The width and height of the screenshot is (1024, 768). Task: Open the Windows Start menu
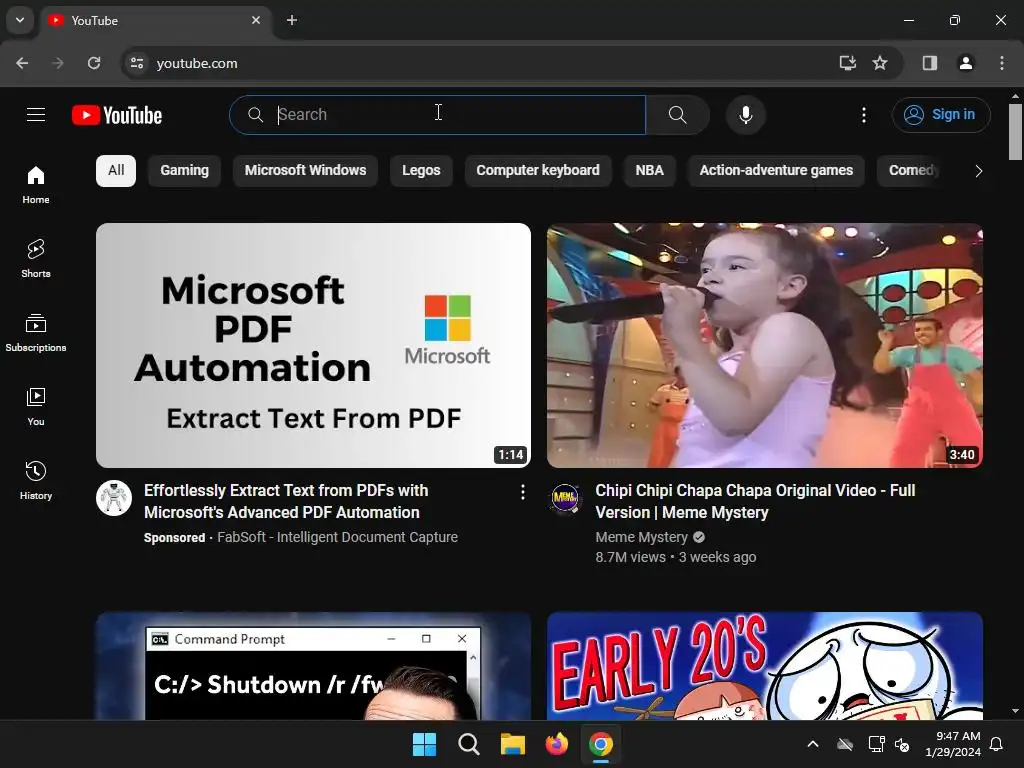click(x=424, y=744)
